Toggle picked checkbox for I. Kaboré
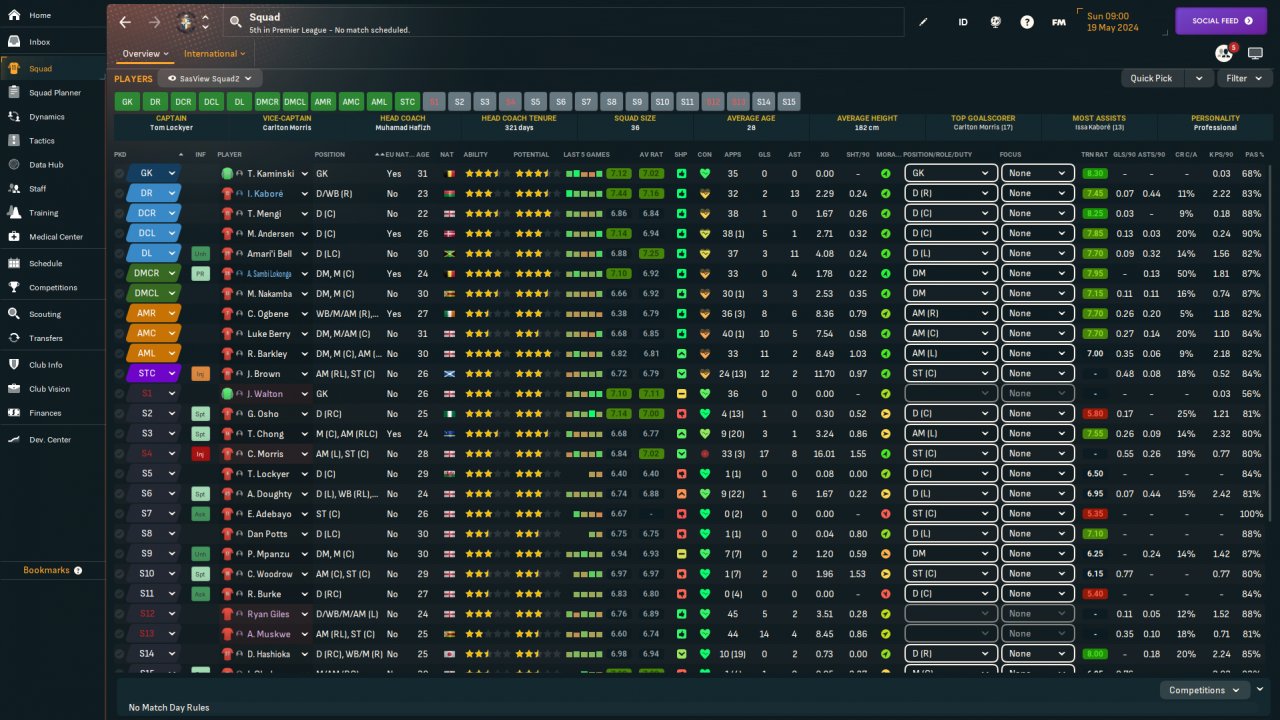This screenshot has width=1280, height=720. (120, 193)
